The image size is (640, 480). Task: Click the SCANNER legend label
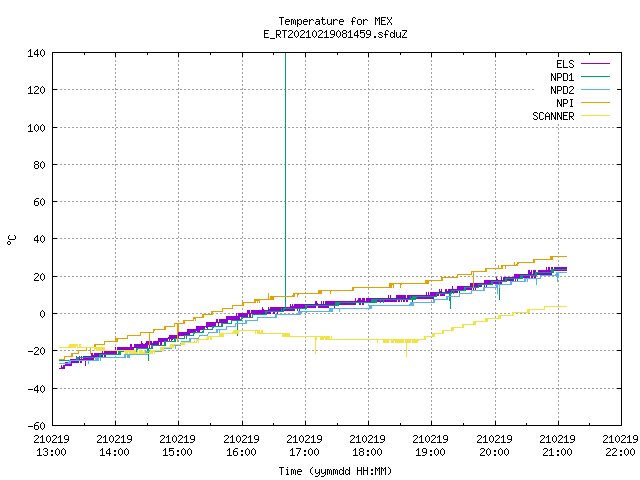pos(553,116)
